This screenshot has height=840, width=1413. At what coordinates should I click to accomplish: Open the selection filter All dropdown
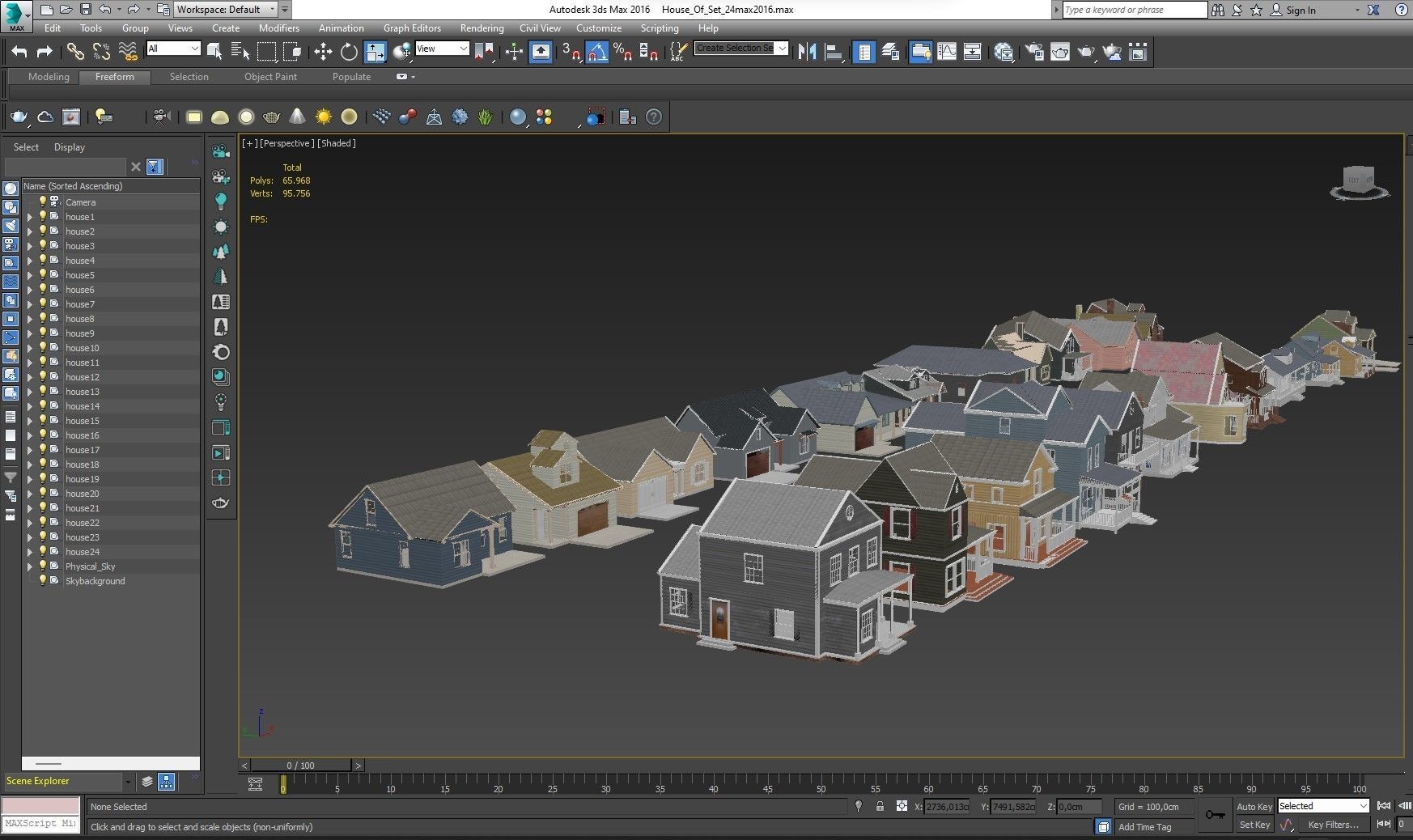point(173,49)
